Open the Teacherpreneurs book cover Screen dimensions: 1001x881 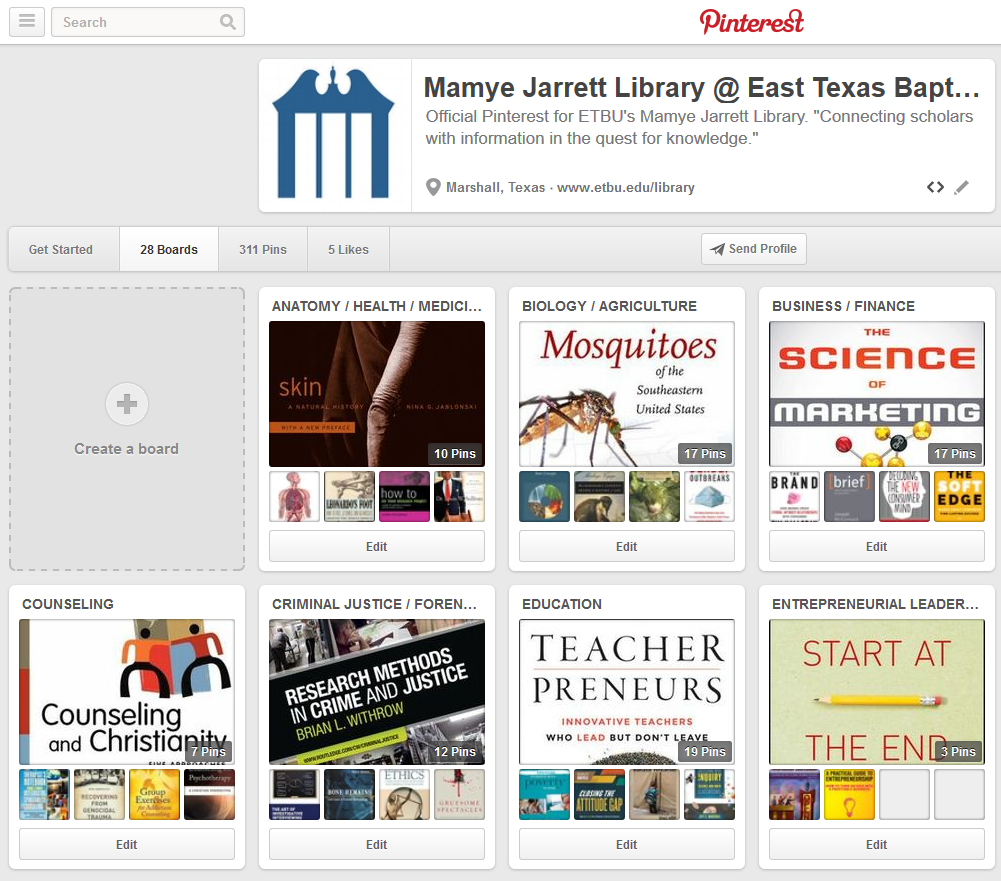click(x=627, y=692)
